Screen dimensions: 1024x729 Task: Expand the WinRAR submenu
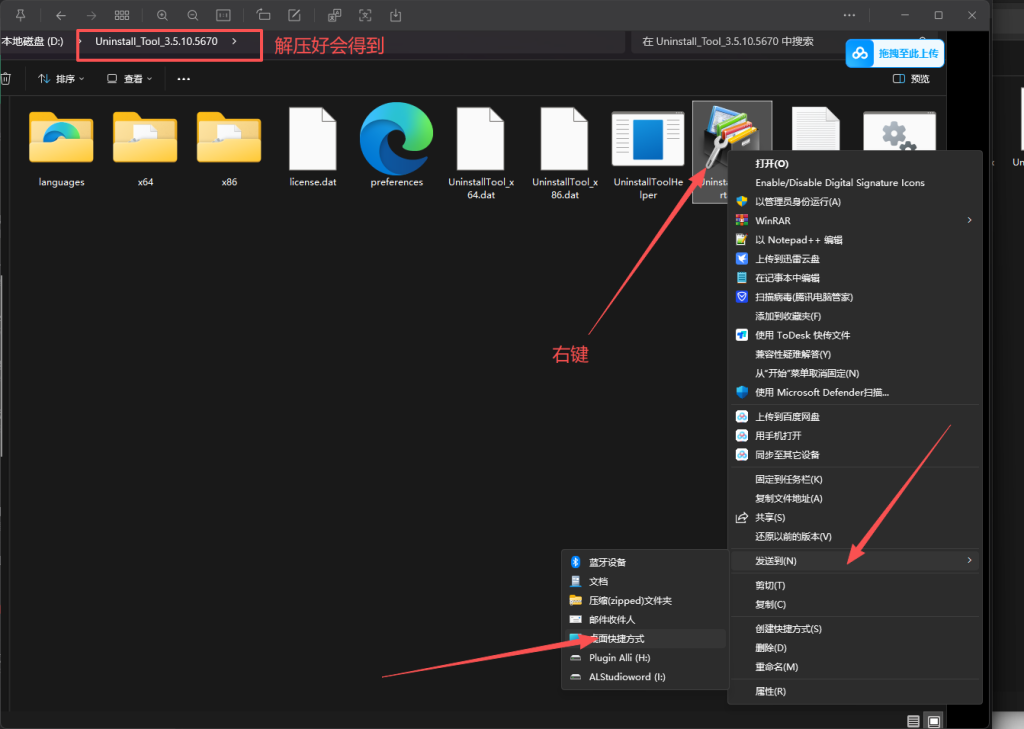tap(856, 220)
